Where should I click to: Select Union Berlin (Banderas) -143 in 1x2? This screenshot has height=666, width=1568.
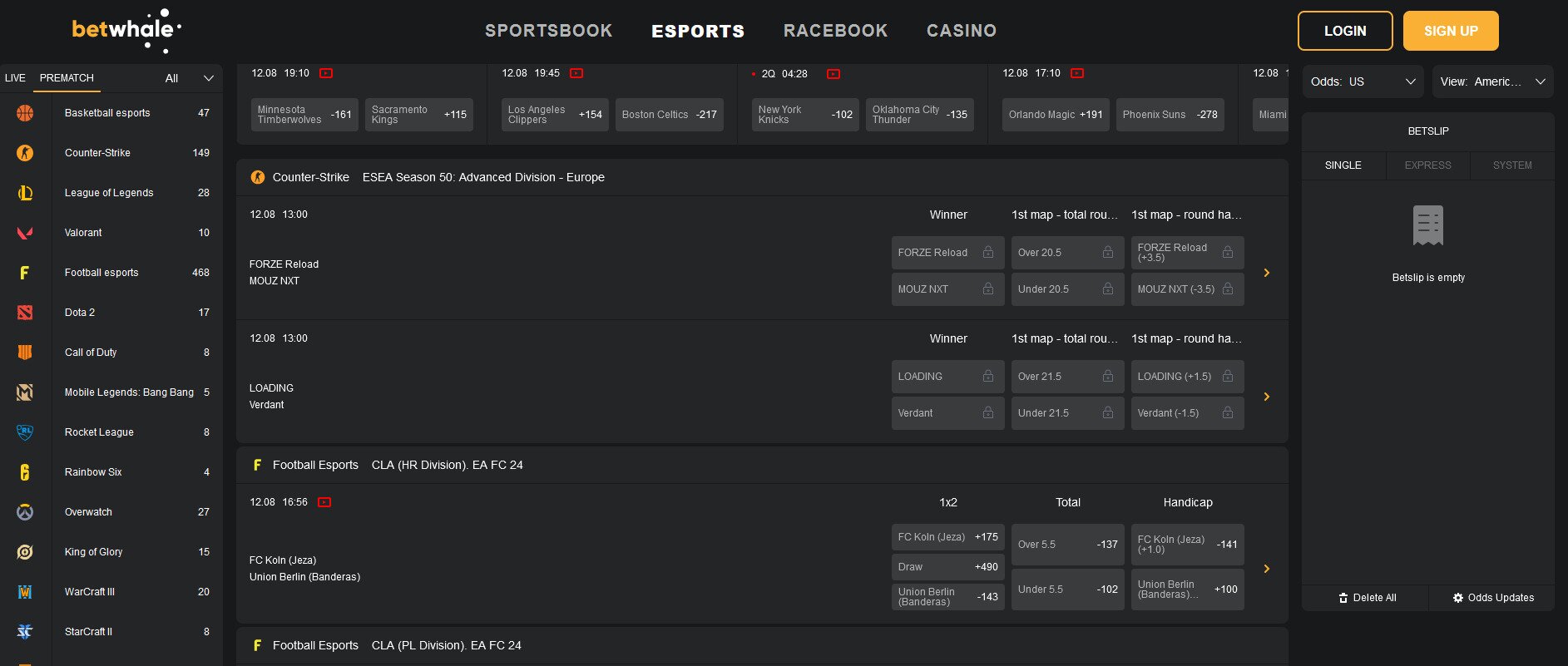click(x=948, y=597)
